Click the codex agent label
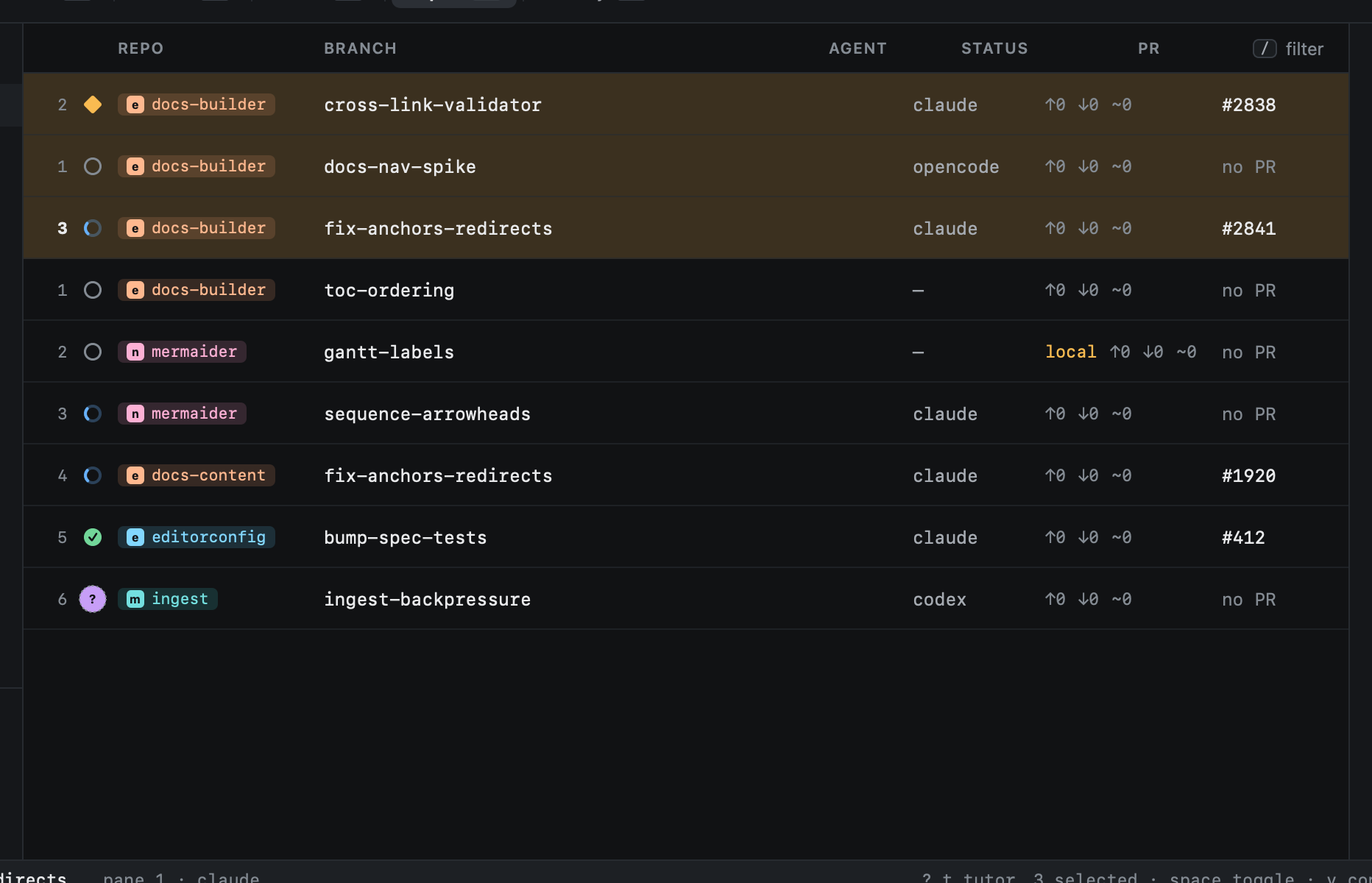This screenshot has width=1372, height=883. pos(940,599)
